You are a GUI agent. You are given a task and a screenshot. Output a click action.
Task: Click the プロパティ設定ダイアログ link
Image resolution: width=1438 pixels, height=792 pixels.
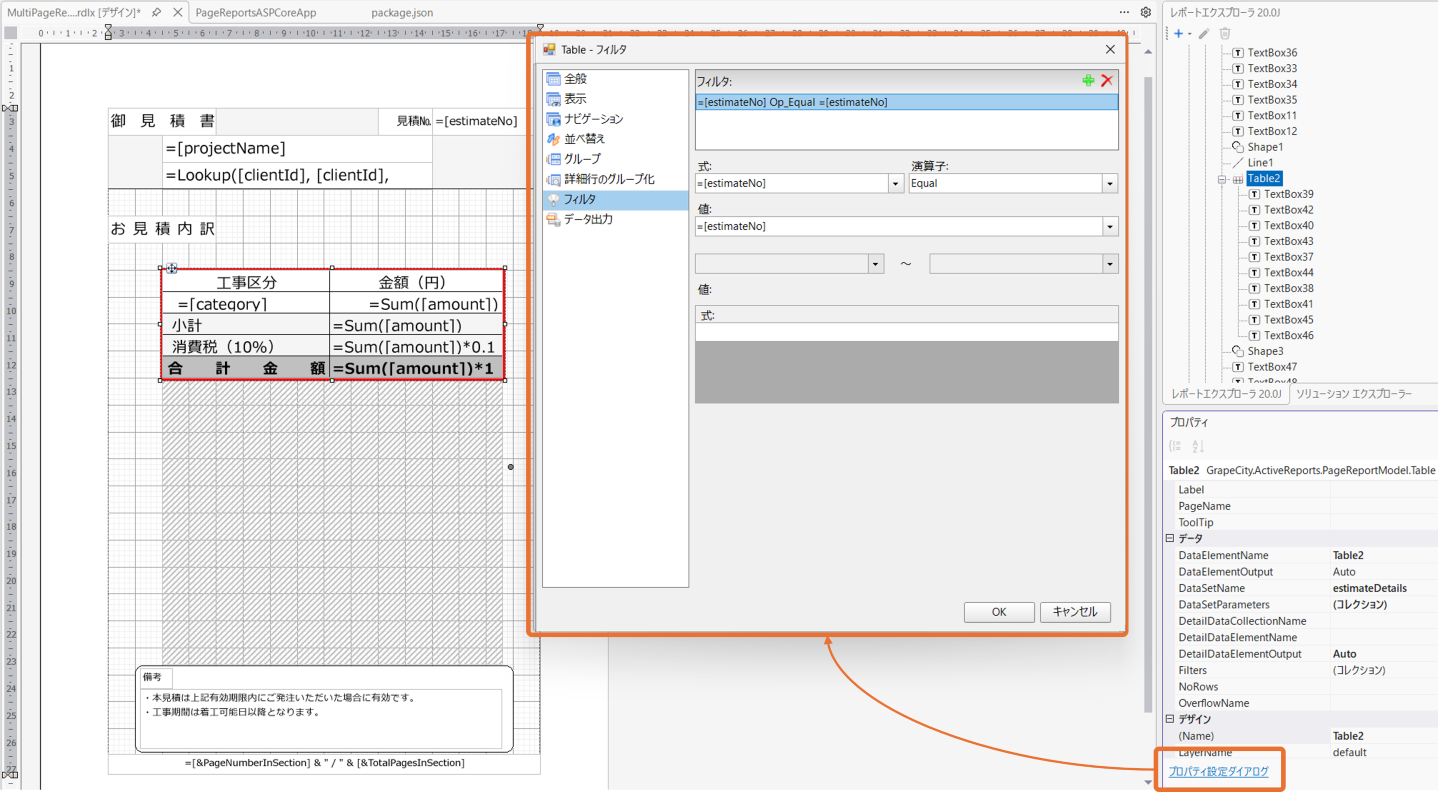(x=1218, y=772)
